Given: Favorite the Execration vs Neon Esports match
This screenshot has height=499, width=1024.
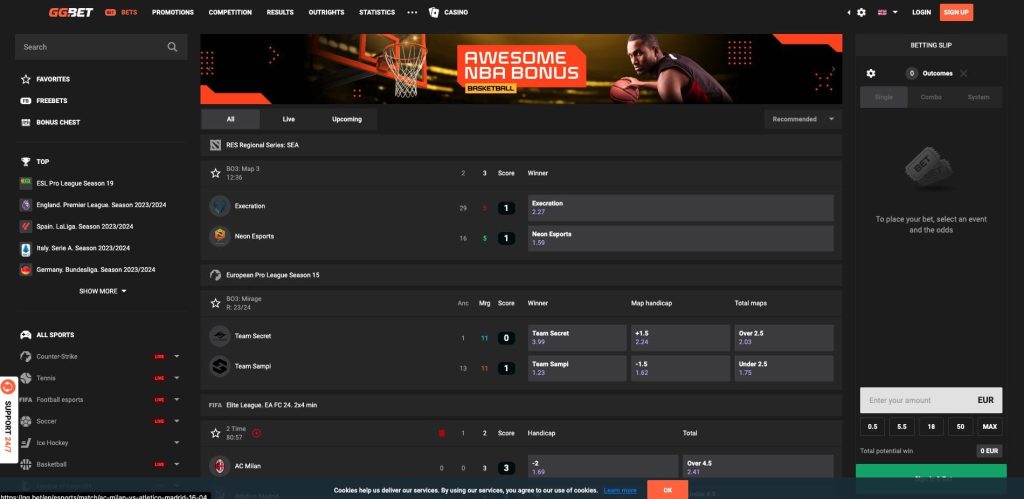Looking at the screenshot, I should coord(215,172).
